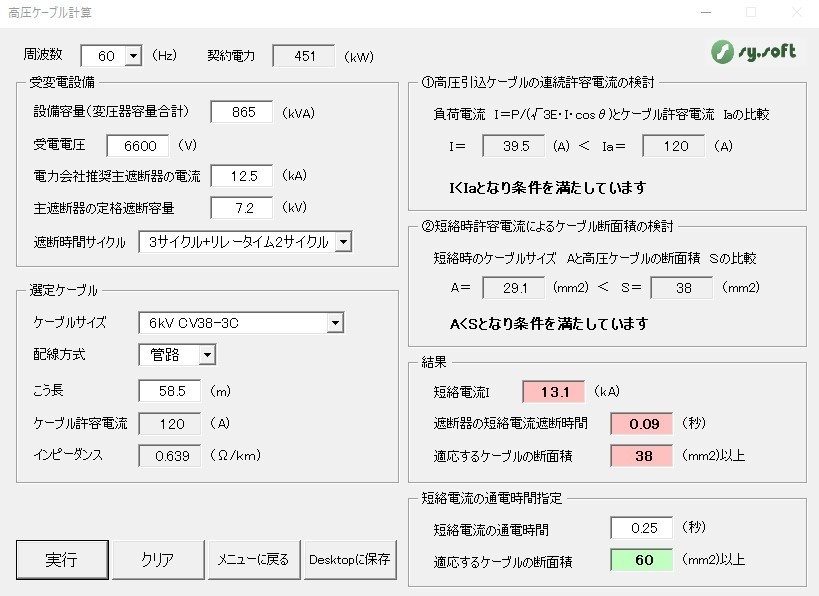Click the pink 短絡電流I result field

click(554, 391)
